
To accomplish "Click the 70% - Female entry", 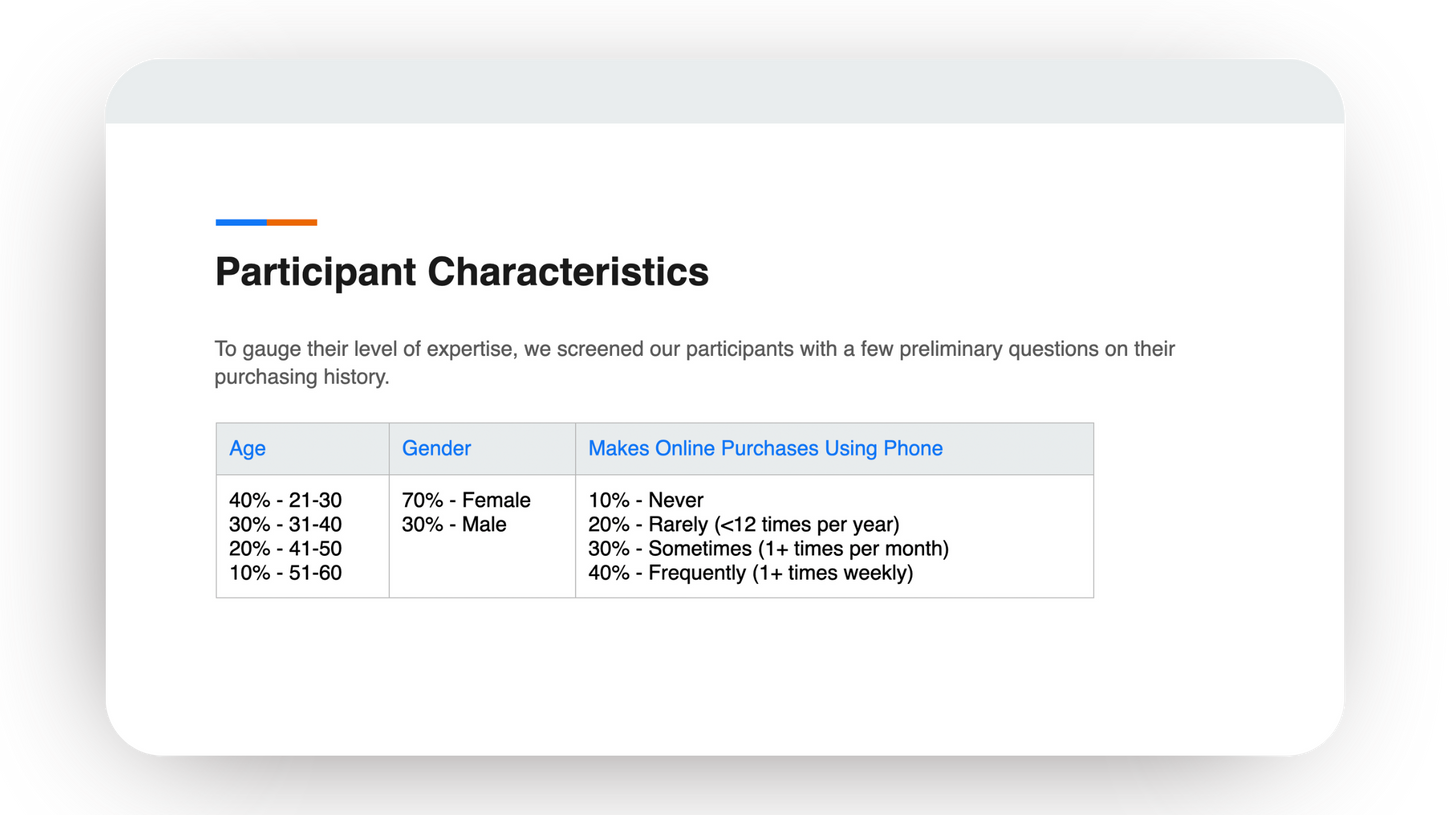I will (466, 500).
